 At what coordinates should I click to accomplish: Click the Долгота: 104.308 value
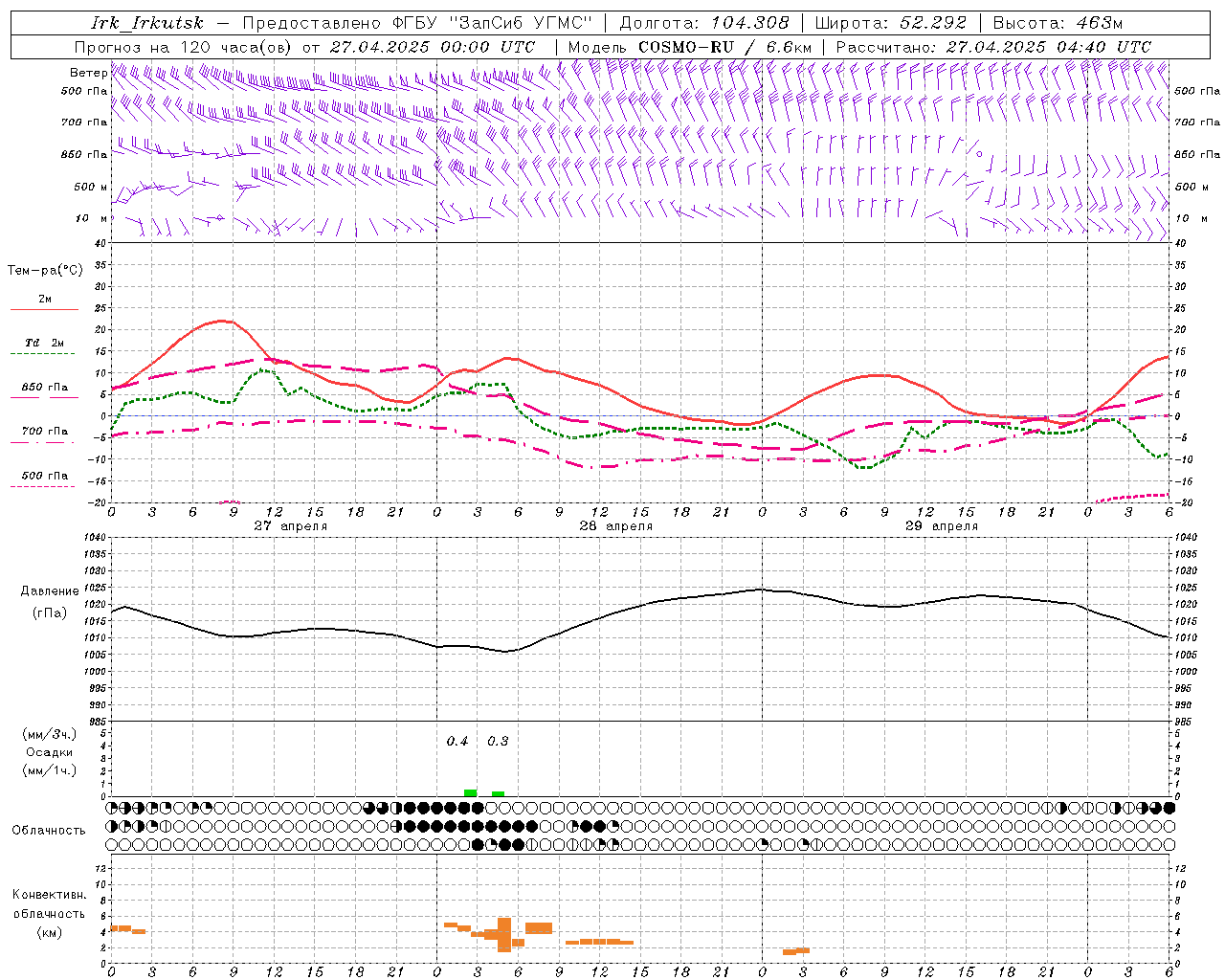point(704,23)
